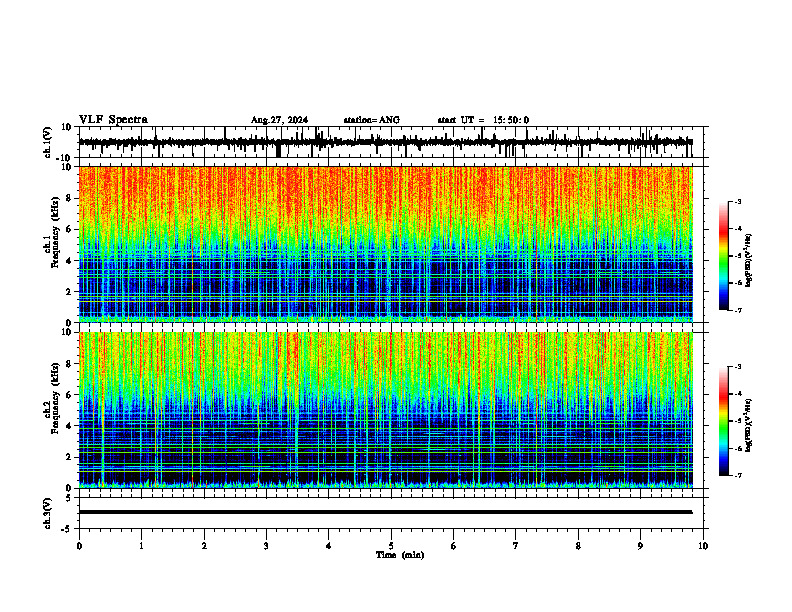Click the "ch.1(V)" waveform axis label
Image resolution: width=792 pixels, height=612 pixels.
tap(48, 142)
